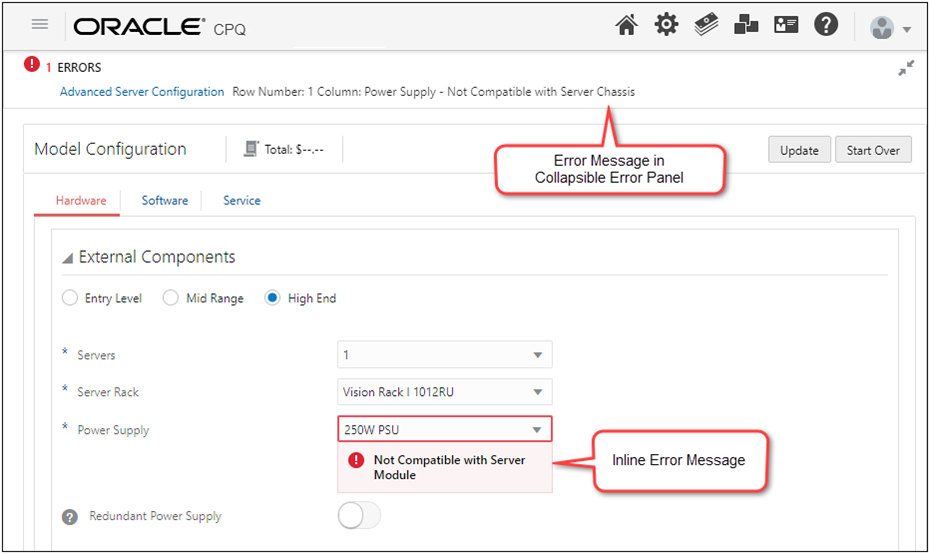Viewport: 930px width, 554px height.
Task: Click the 'Model Configuration' title
Action: click(x=110, y=149)
